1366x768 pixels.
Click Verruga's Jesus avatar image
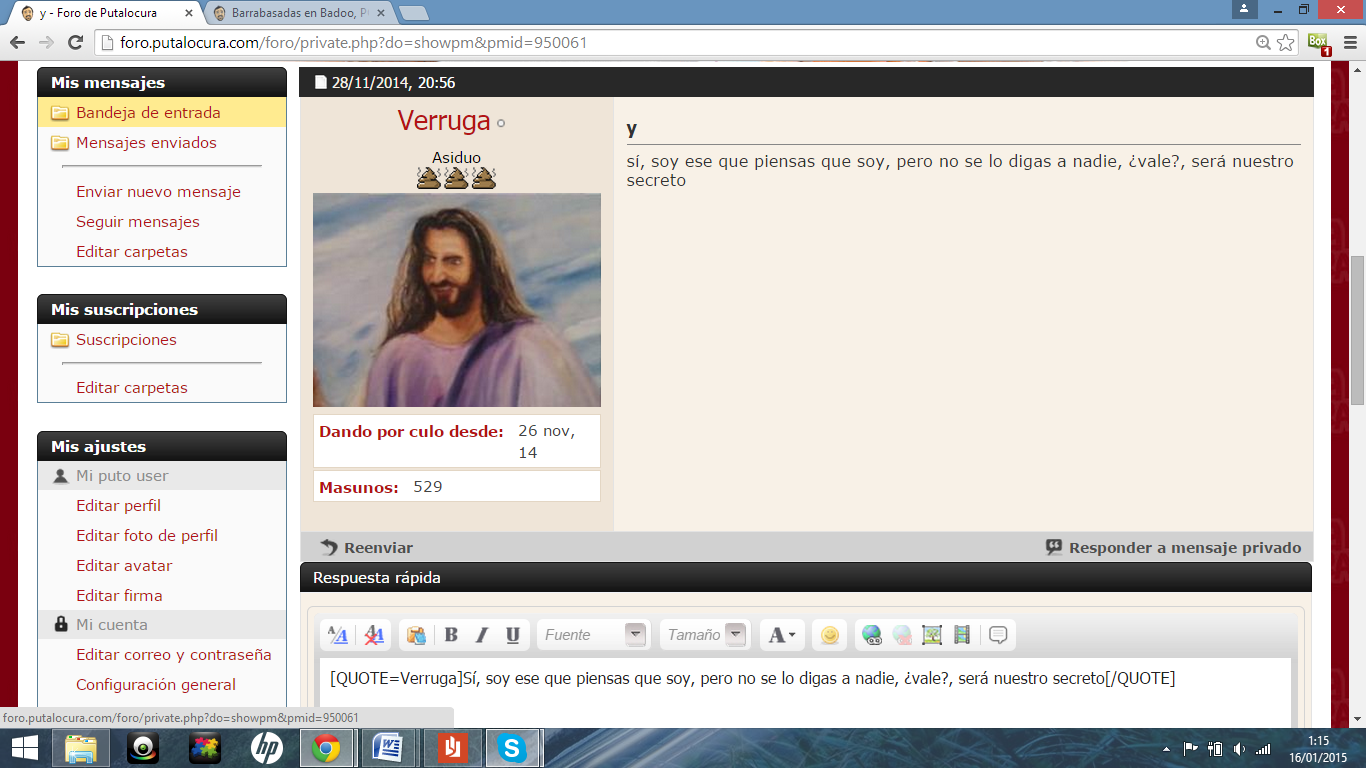(457, 300)
